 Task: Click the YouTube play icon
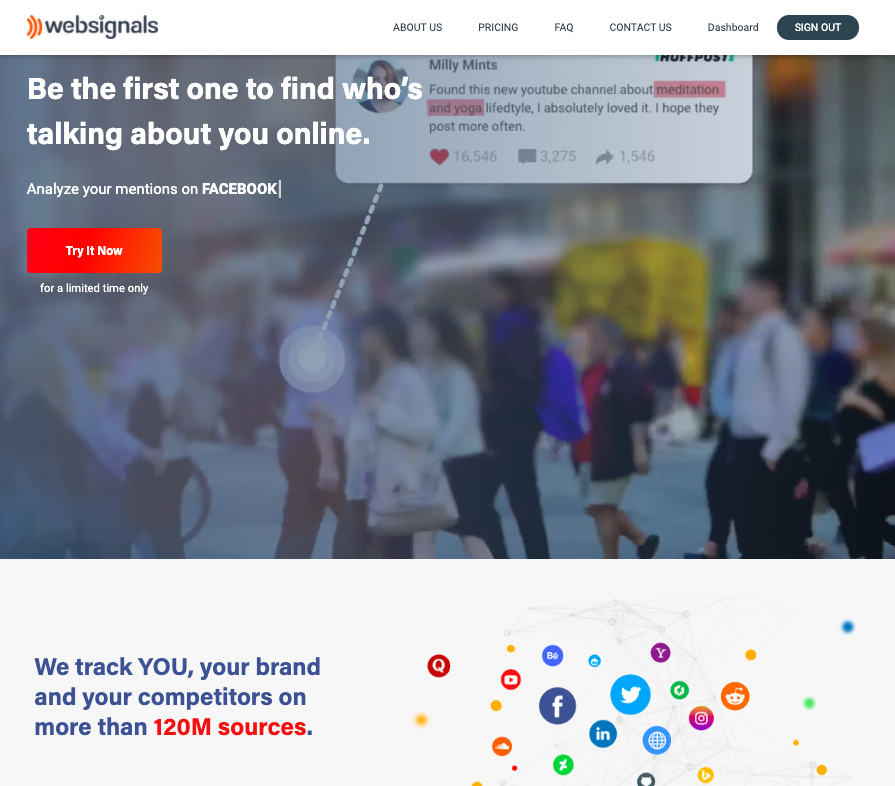click(x=510, y=679)
